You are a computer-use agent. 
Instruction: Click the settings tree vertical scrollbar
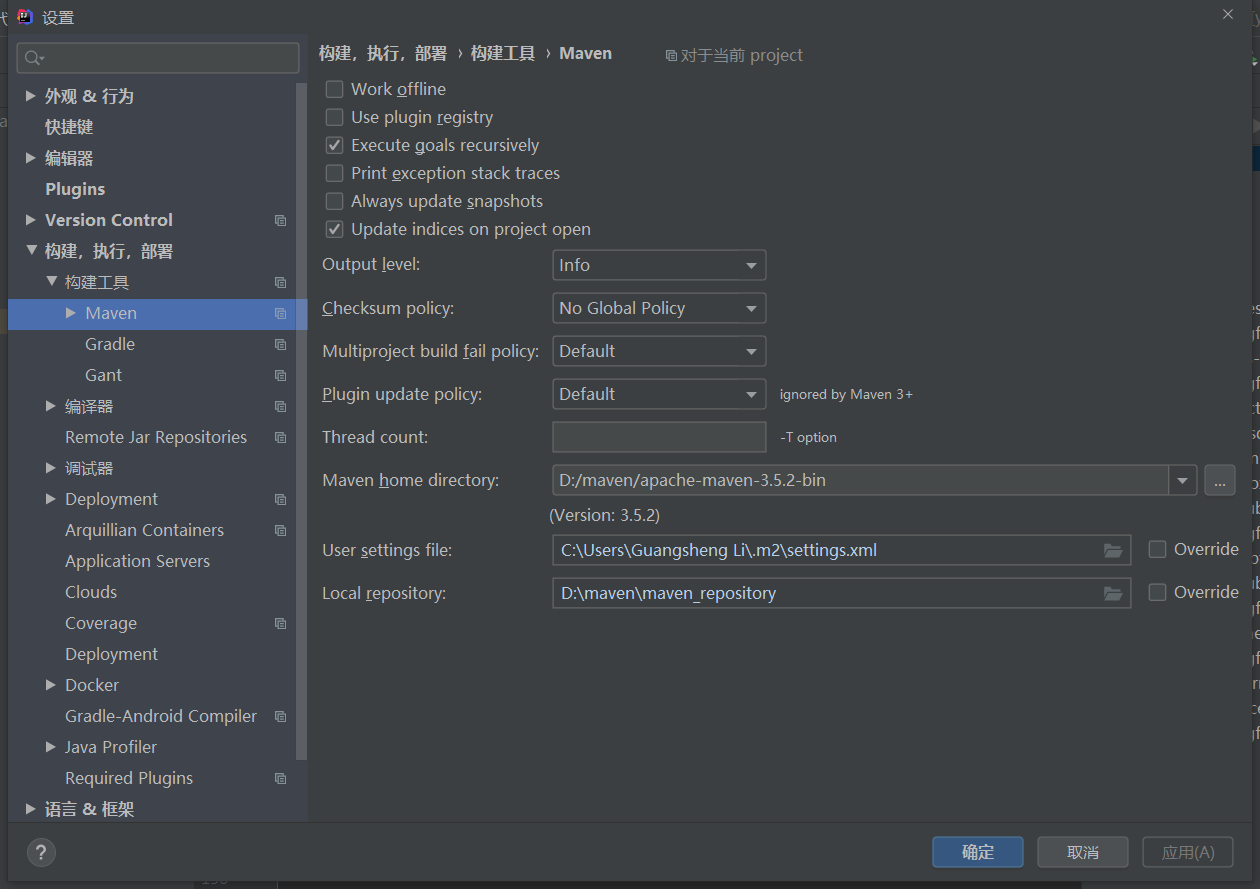301,420
